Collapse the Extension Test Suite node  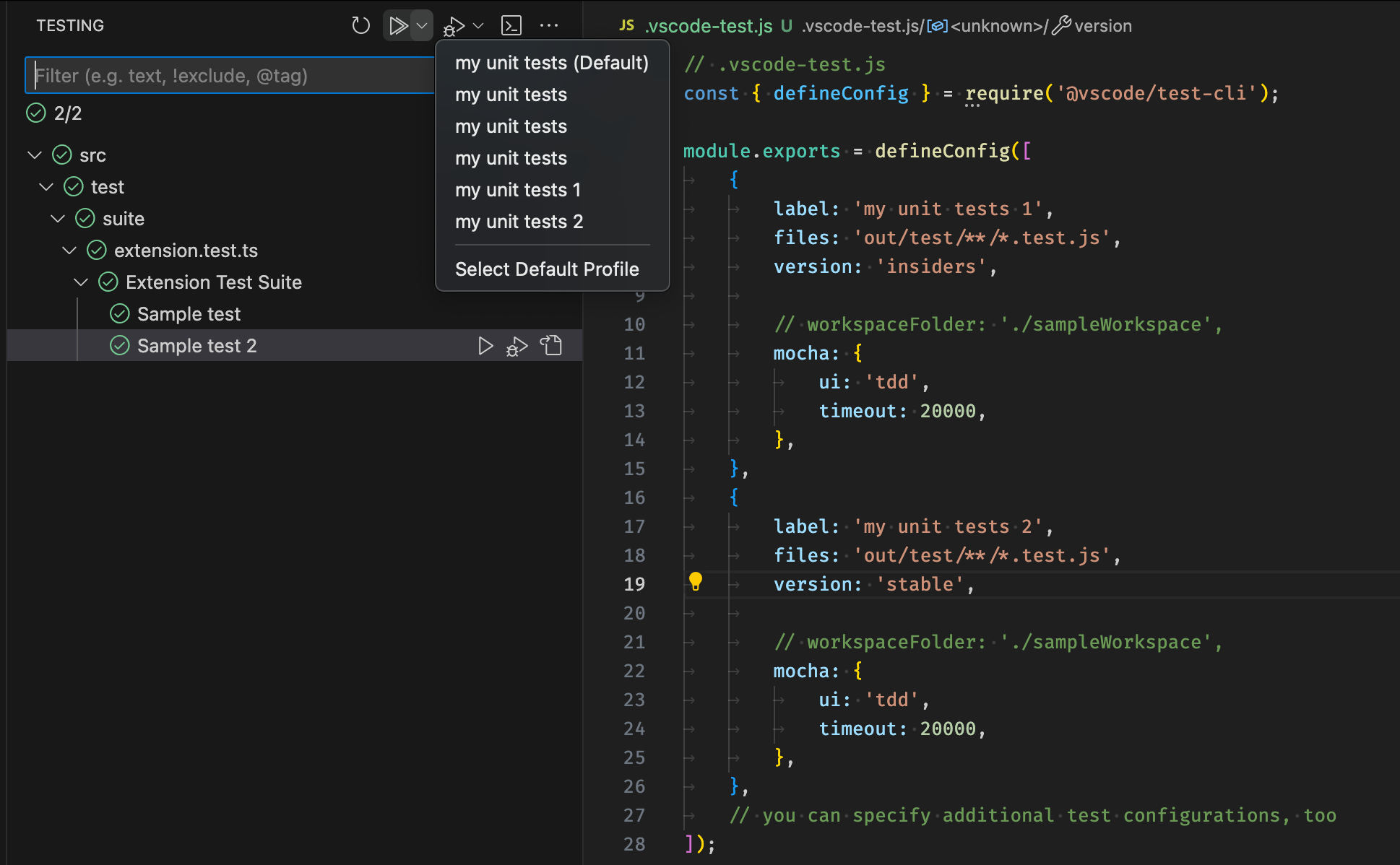[x=81, y=282]
